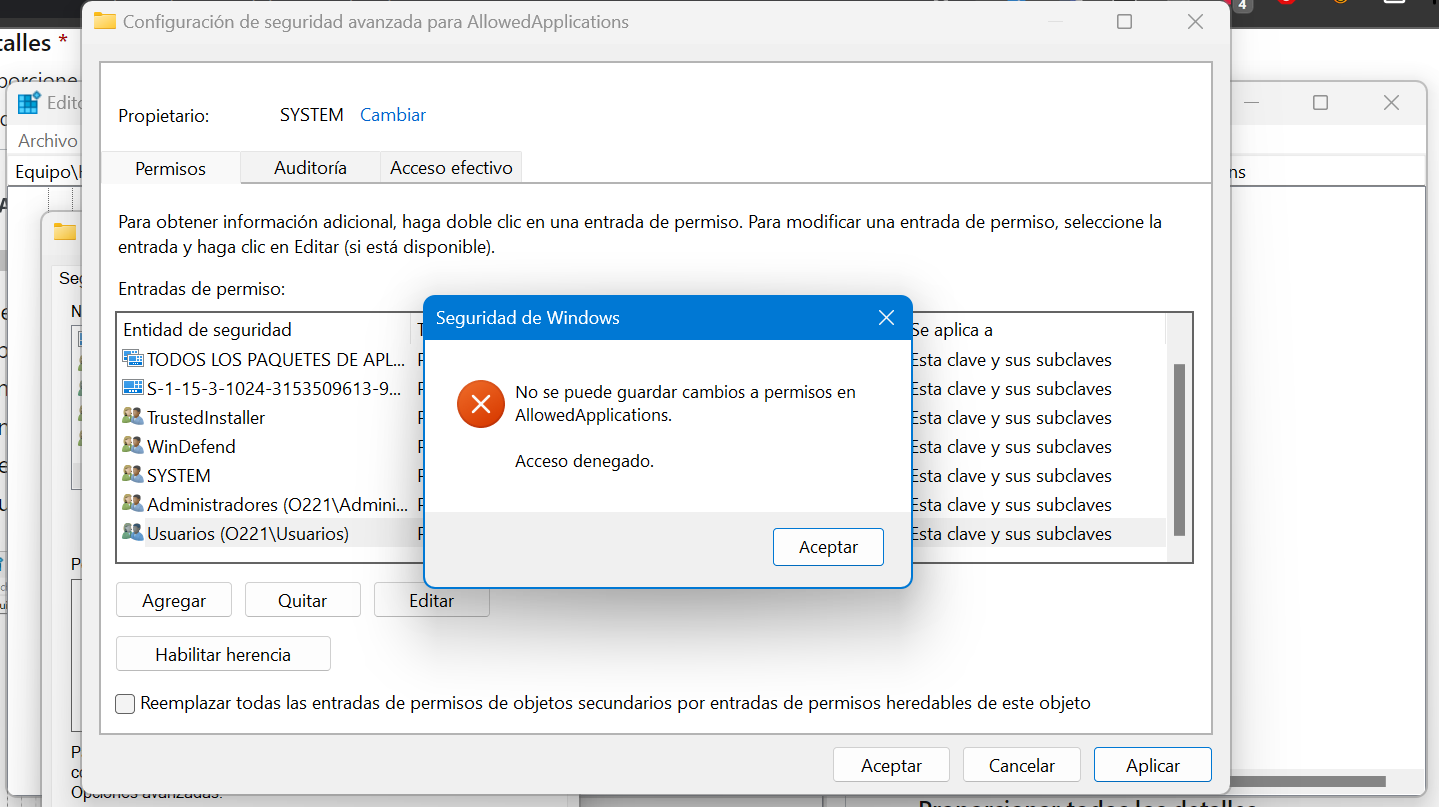Click the red error icon in the dialog
The width and height of the screenshot is (1439, 807).
coord(480,404)
